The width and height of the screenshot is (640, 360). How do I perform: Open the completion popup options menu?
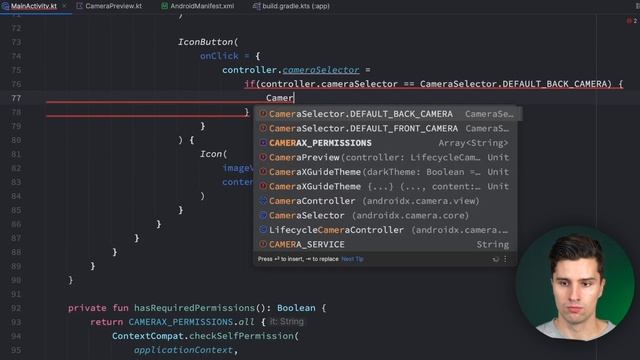click(505, 259)
